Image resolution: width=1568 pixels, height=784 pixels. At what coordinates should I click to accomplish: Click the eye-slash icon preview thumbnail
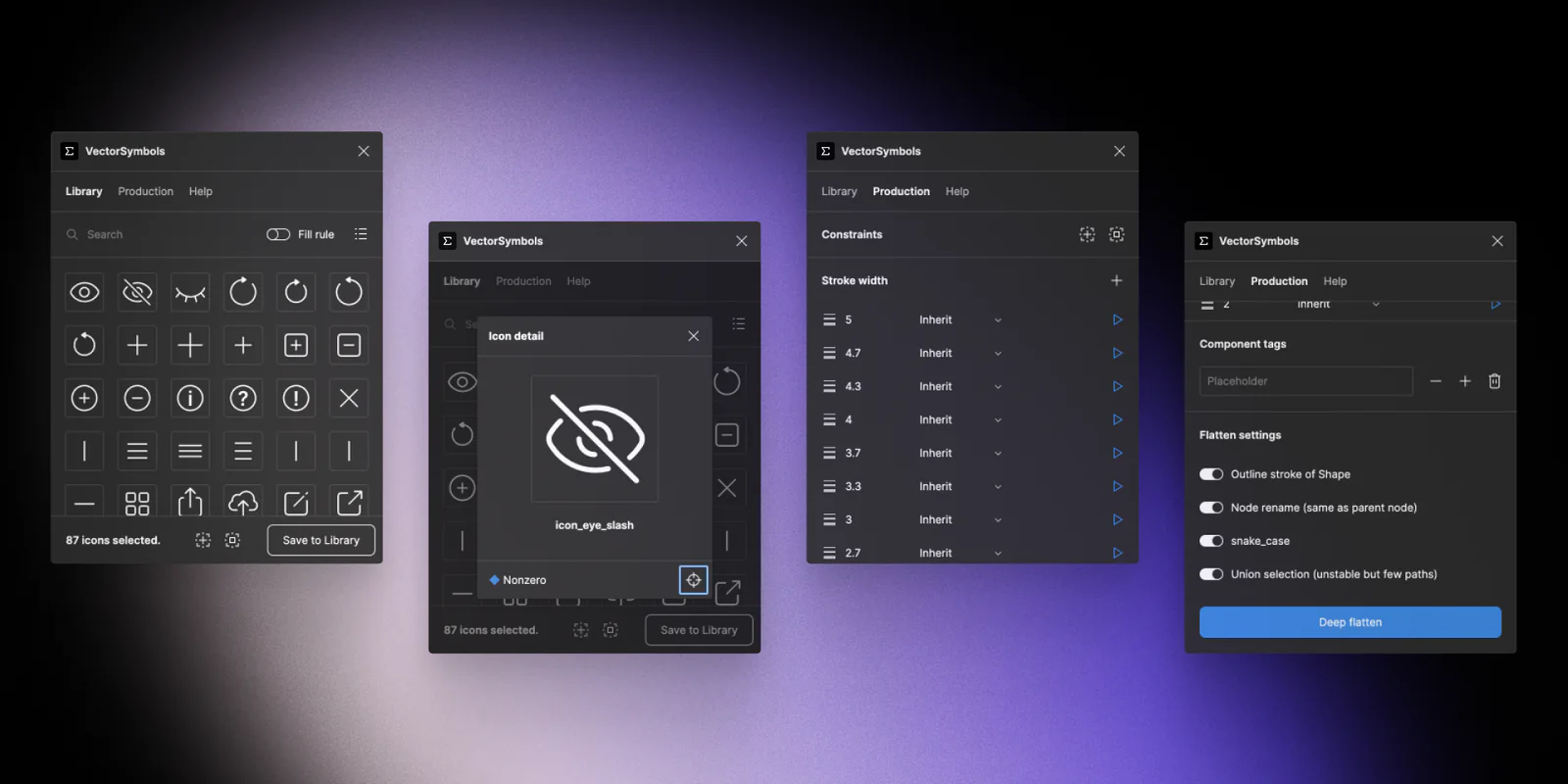pos(595,439)
